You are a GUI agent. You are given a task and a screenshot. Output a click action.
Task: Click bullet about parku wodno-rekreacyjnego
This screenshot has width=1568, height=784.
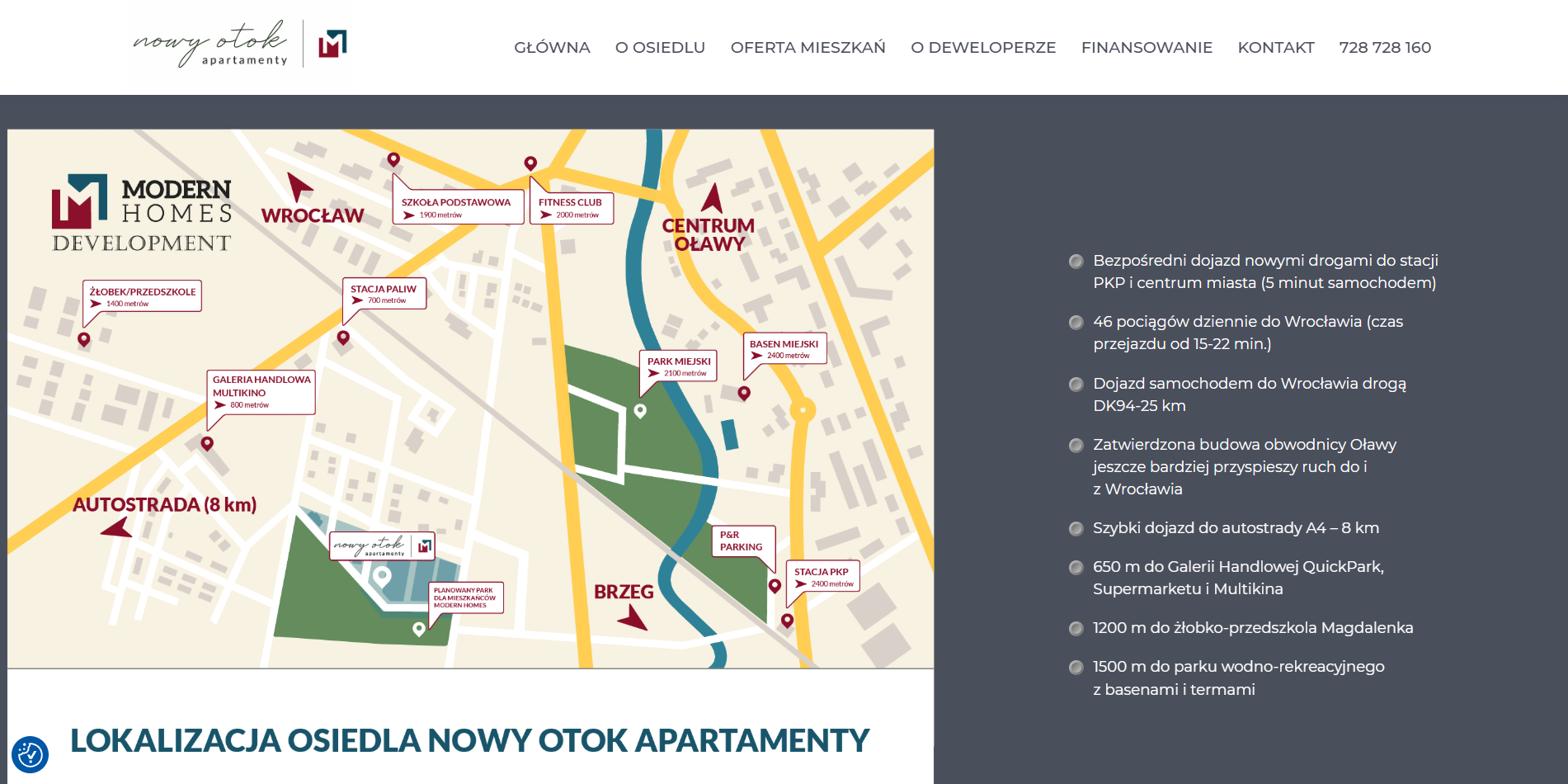coord(1238,678)
